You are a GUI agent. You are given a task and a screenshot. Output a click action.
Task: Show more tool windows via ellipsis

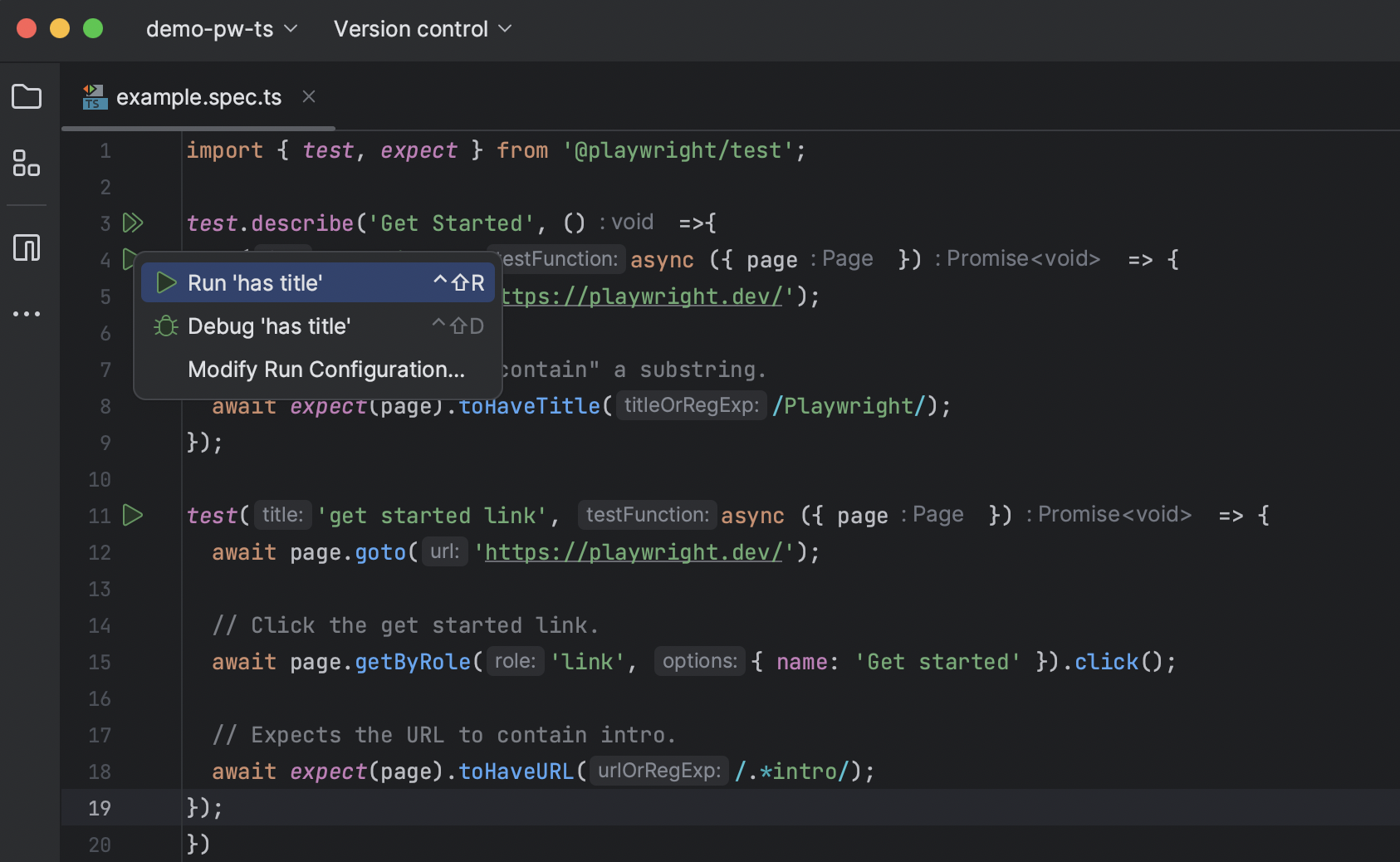[x=27, y=314]
